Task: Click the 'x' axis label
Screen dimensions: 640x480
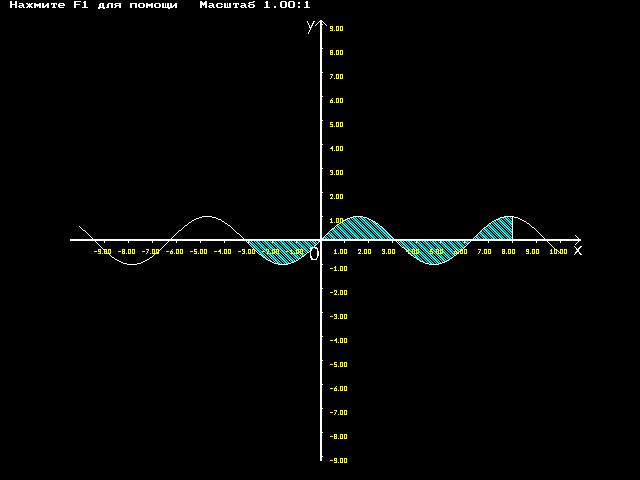Action: tap(578, 250)
